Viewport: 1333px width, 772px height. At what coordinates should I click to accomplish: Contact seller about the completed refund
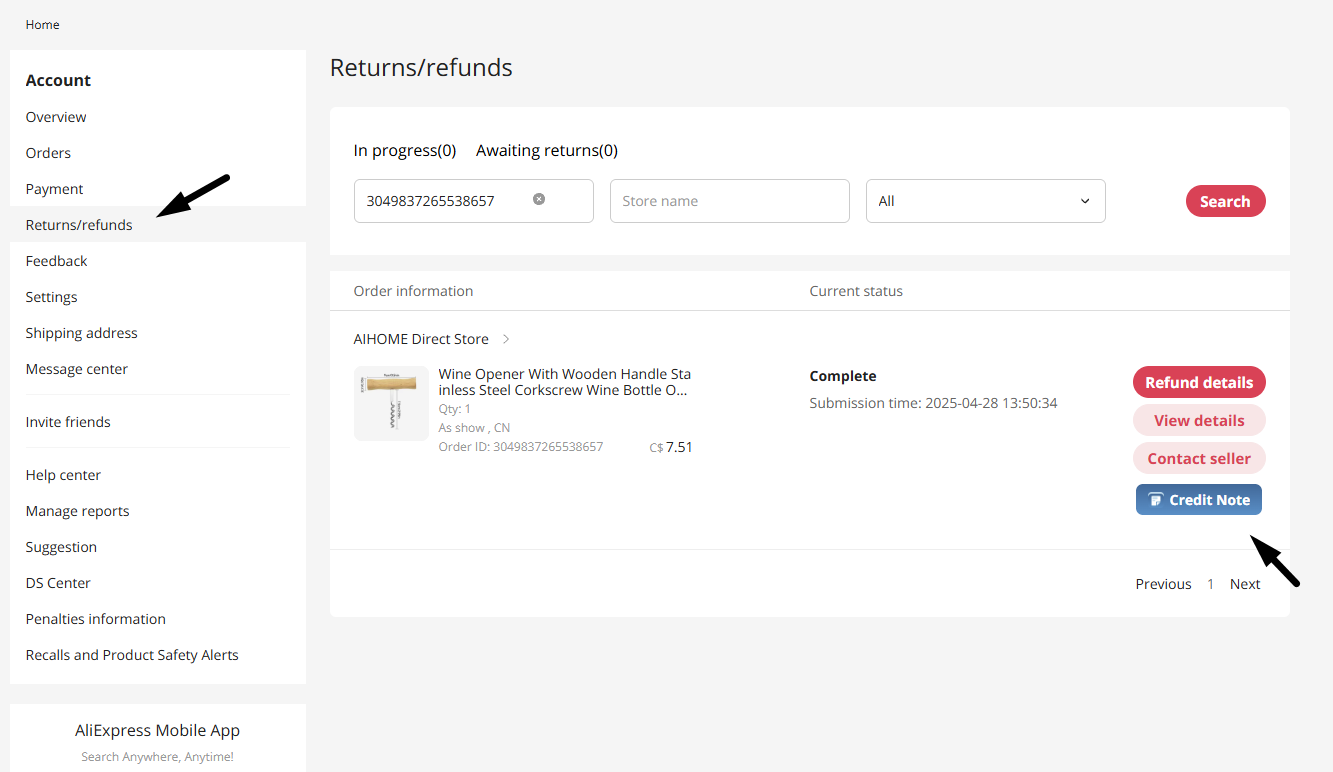pos(1198,457)
